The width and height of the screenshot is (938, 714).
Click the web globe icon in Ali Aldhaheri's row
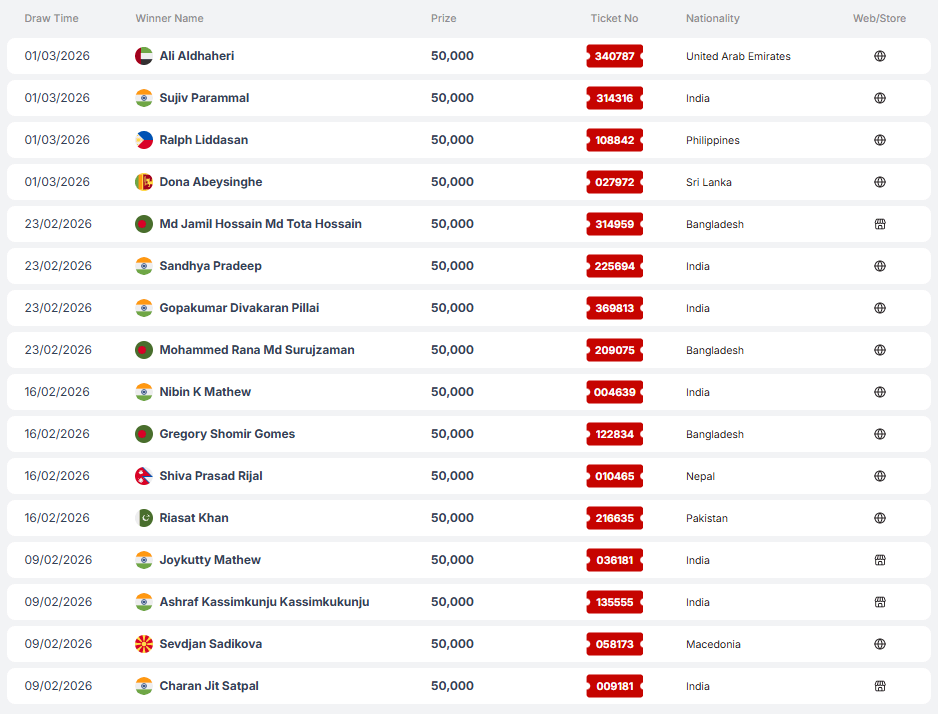point(880,56)
